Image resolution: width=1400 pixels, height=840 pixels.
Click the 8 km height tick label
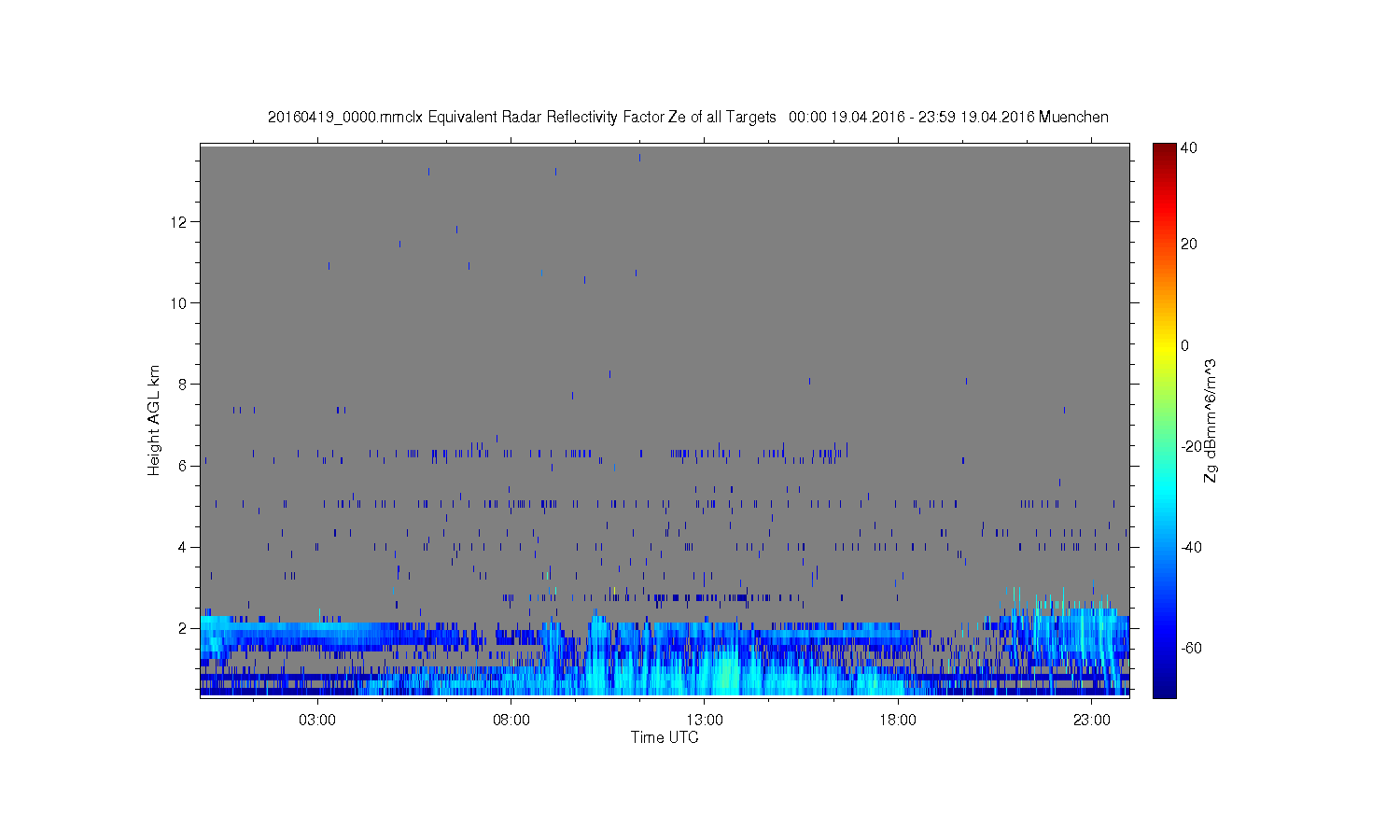pyautogui.click(x=184, y=385)
